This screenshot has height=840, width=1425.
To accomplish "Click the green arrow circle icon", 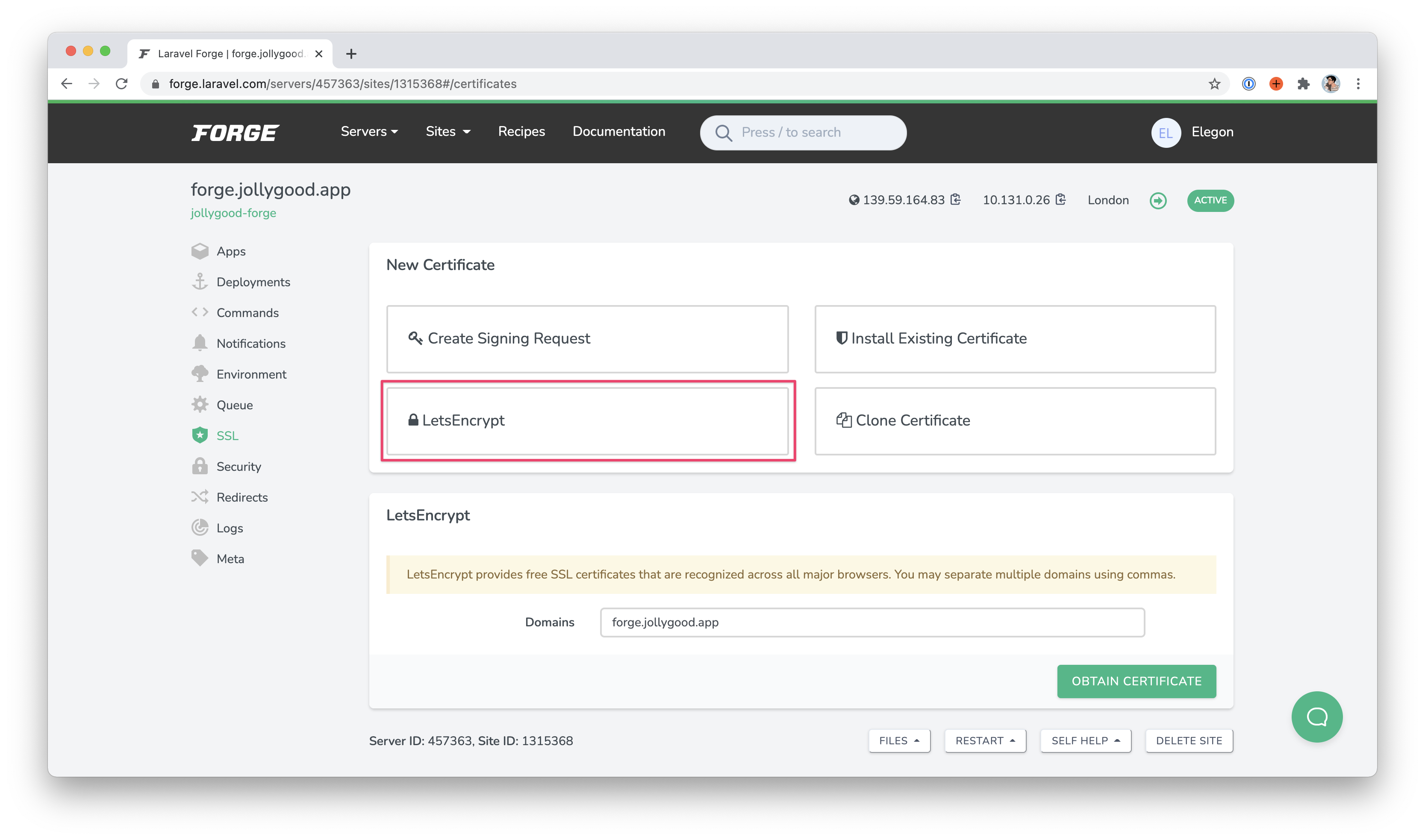I will (x=1158, y=200).
